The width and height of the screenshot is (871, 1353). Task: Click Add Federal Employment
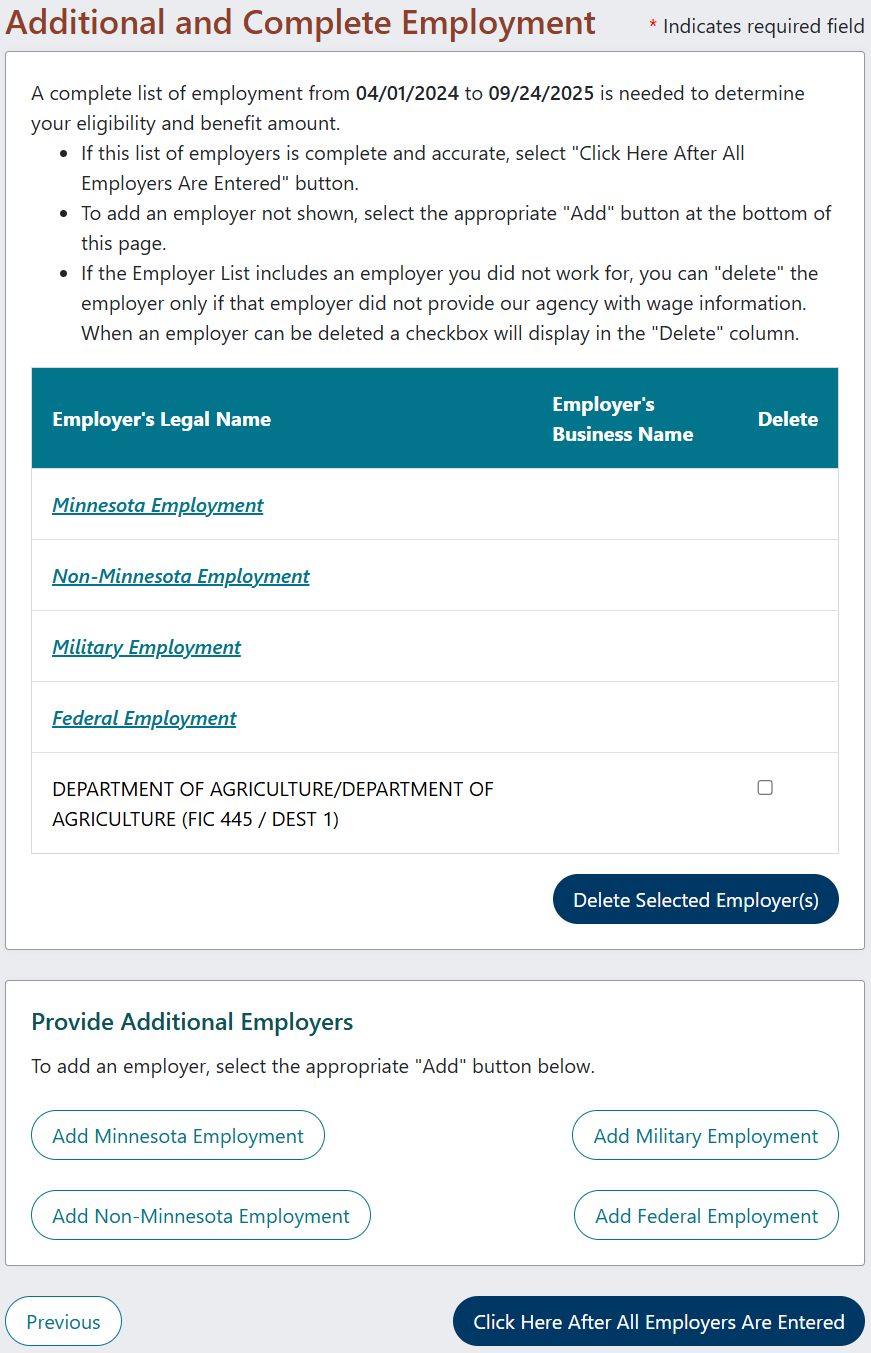coord(705,1215)
